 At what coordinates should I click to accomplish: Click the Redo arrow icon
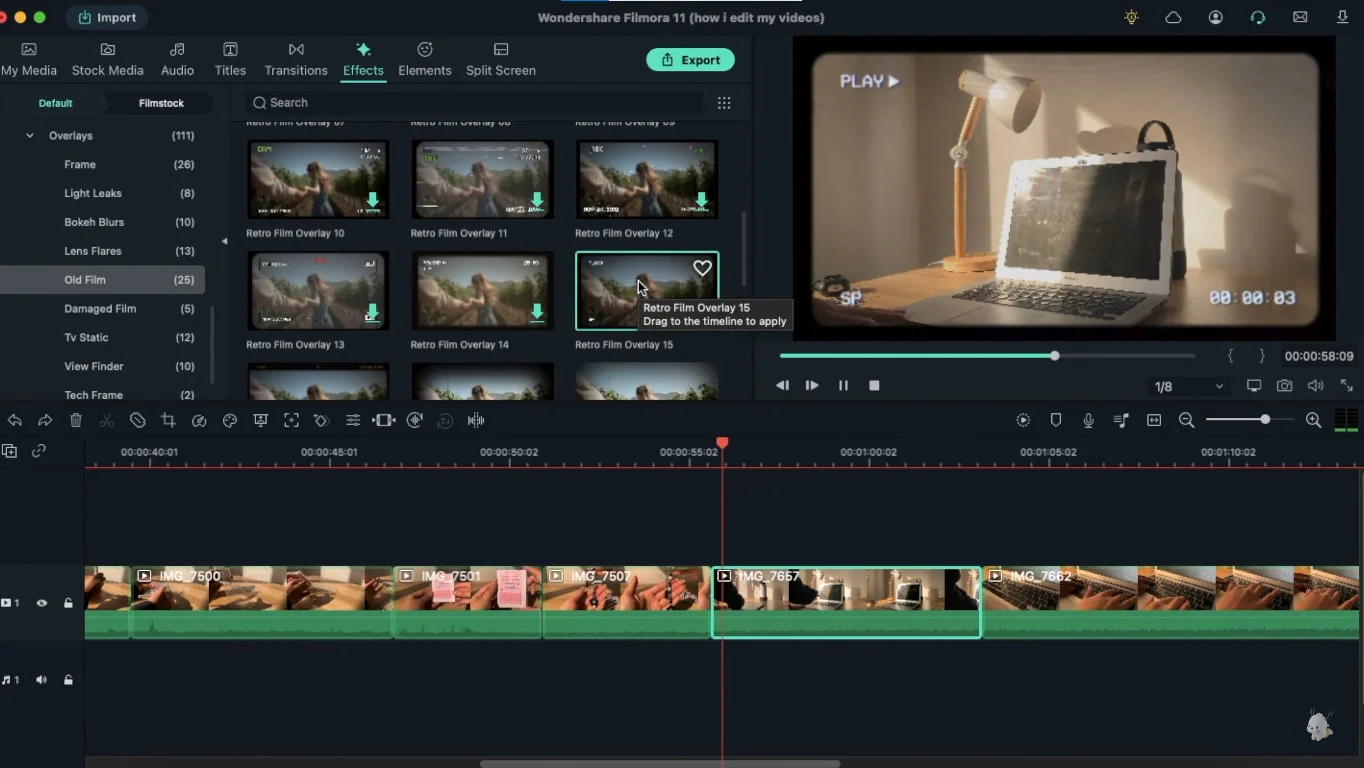45,421
